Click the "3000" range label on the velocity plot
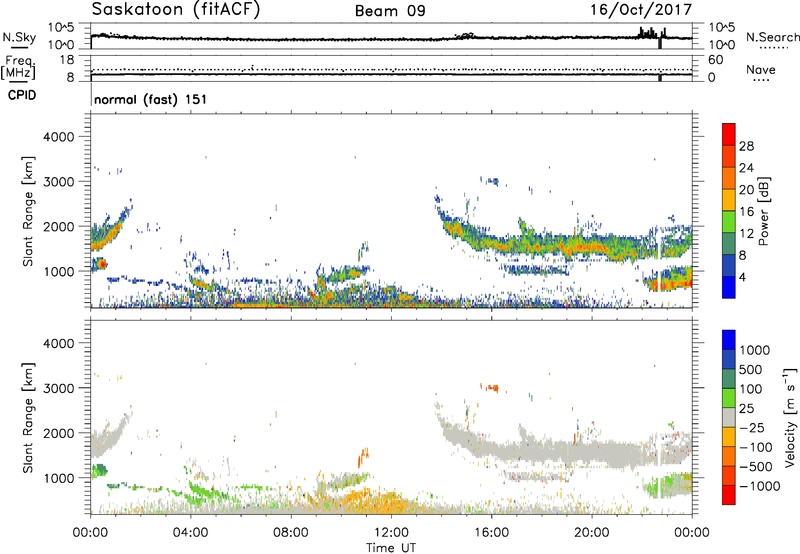 pyautogui.click(x=59, y=388)
